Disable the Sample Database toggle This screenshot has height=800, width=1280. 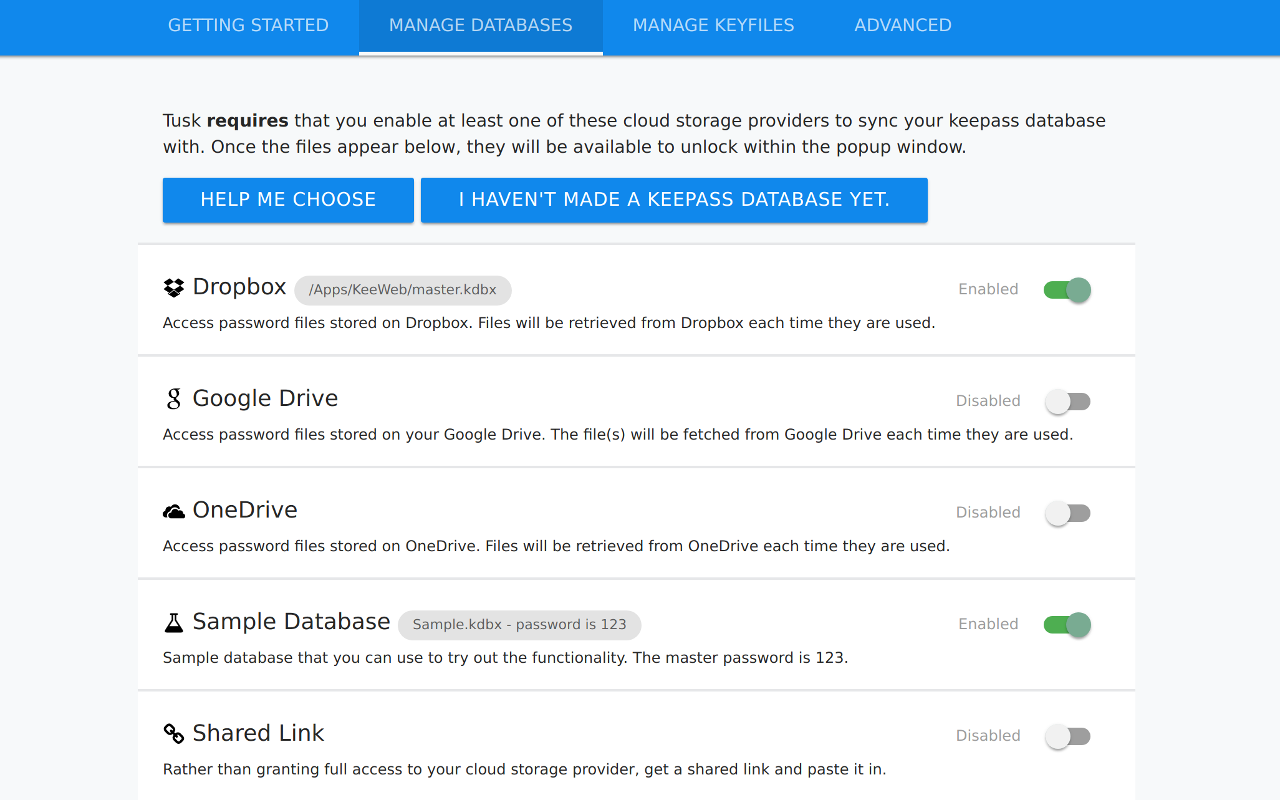1067,624
